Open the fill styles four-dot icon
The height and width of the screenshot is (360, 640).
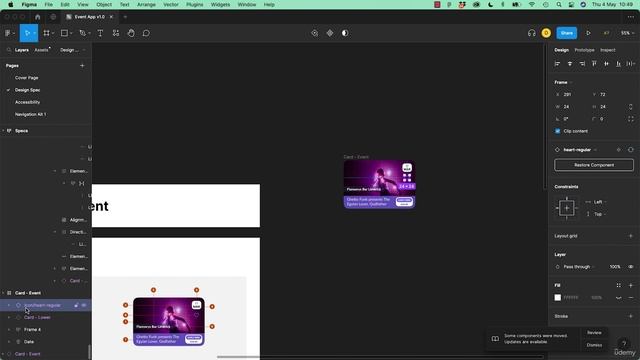pyautogui.click(x=619, y=285)
